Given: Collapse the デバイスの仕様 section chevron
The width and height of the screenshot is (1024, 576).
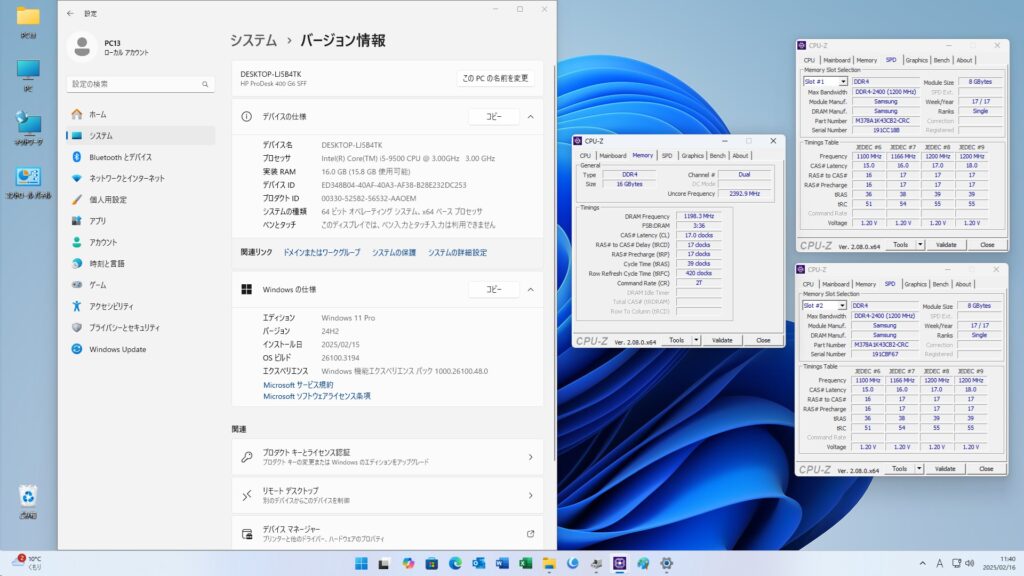Looking at the screenshot, I should point(530,117).
